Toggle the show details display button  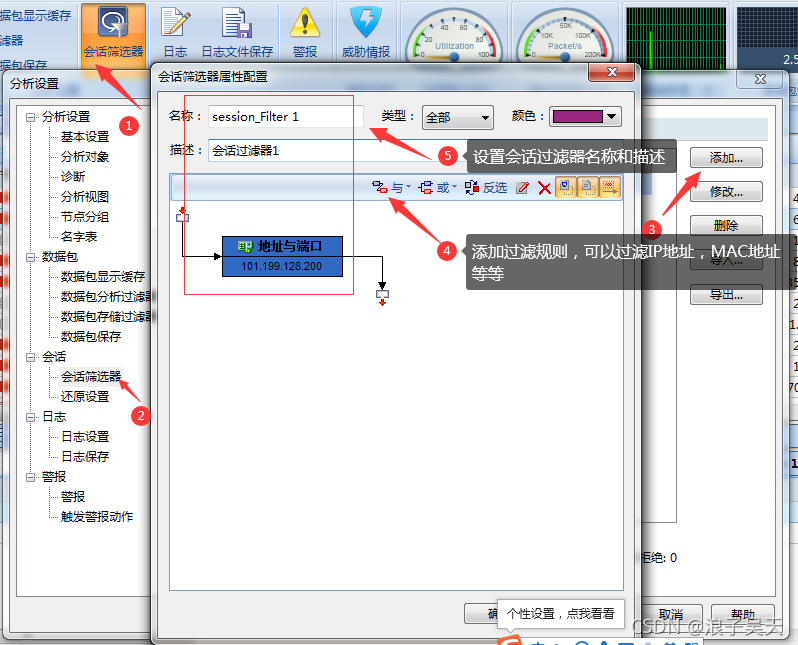[588, 187]
